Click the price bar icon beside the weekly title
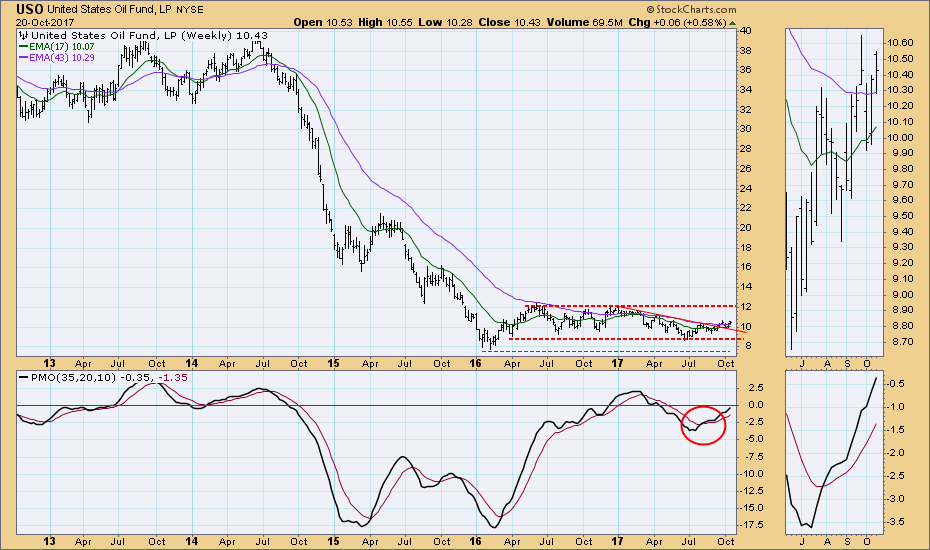This screenshot has width=930, height=550. [x=24, y=36]
